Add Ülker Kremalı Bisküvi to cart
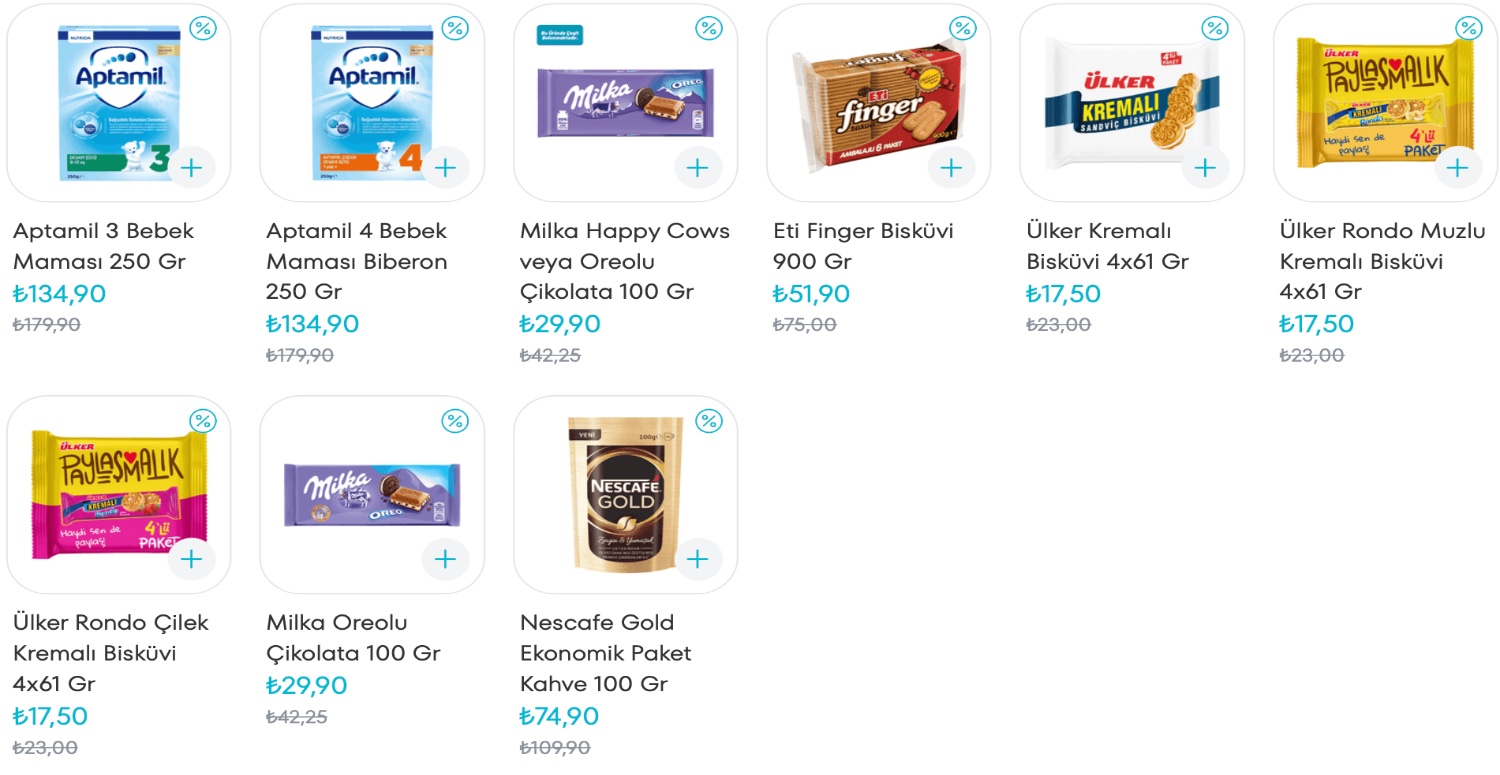 pyautogui.click(x=1205, y=167)
